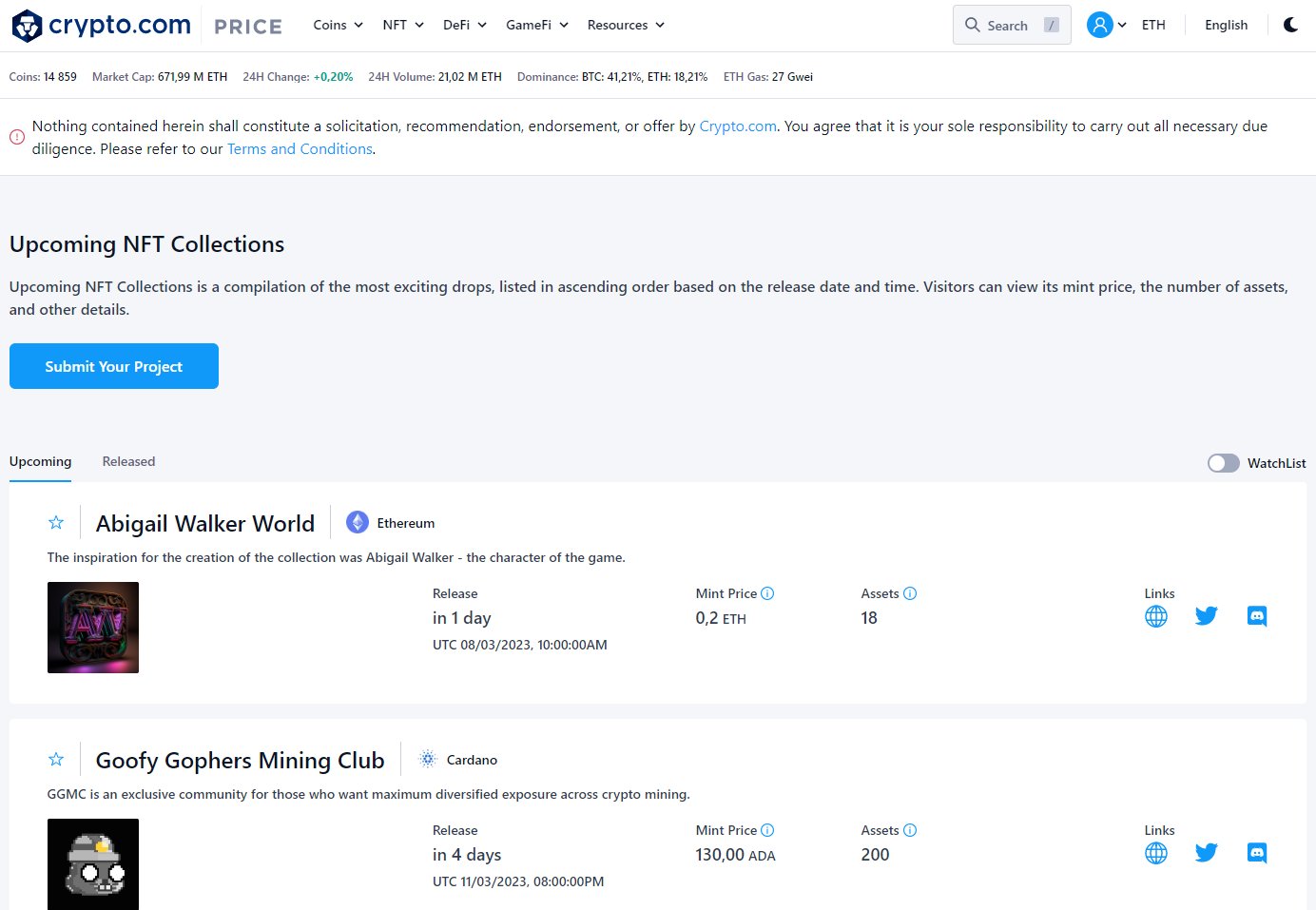Viewport: 1316px width, 910px height.
Task: Click the Coins 14 859 stat
Action: 43,77
